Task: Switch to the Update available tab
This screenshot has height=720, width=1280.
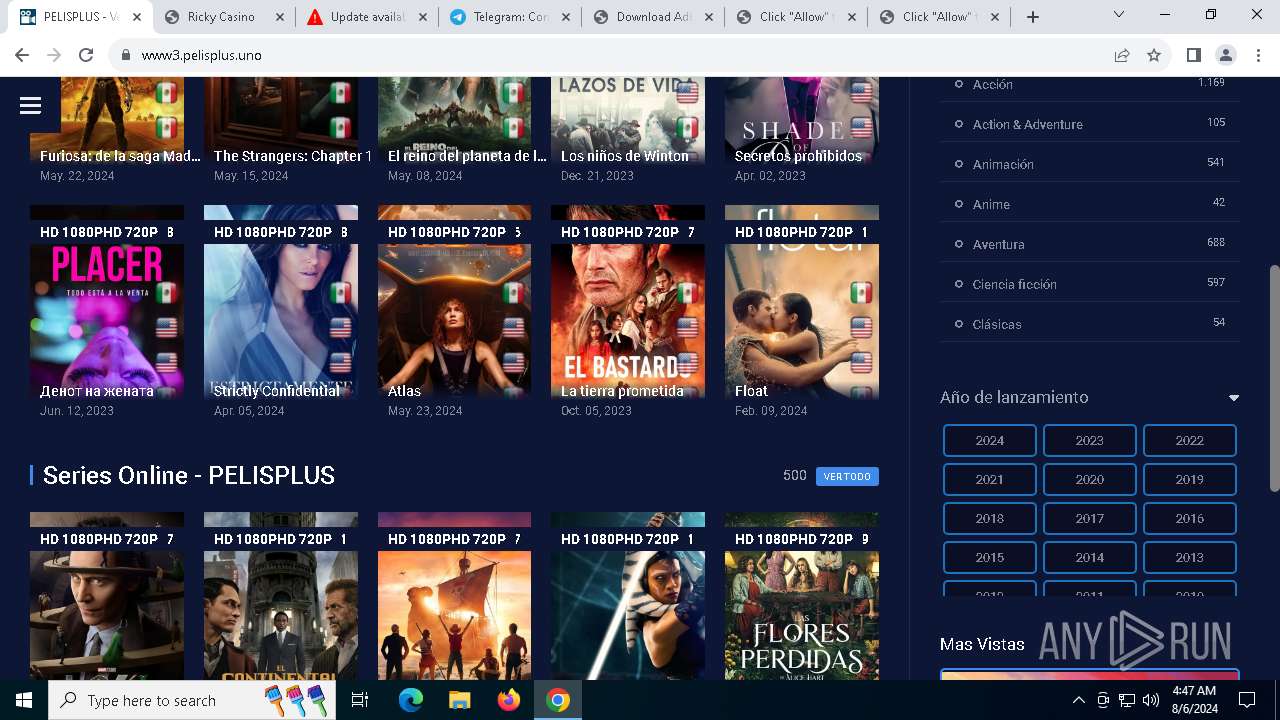Action: pos(365,17)
